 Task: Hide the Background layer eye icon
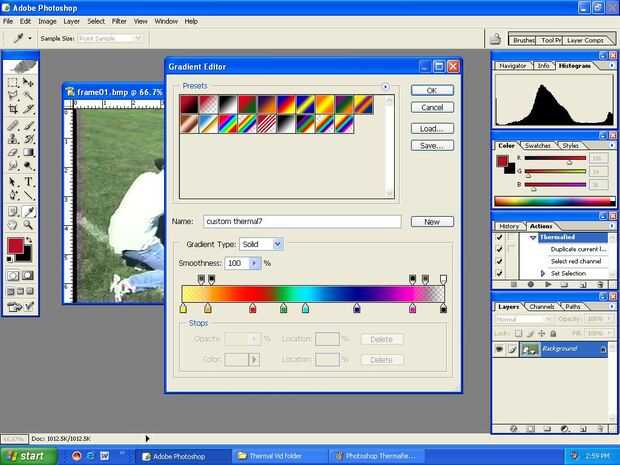coord(499,349)
